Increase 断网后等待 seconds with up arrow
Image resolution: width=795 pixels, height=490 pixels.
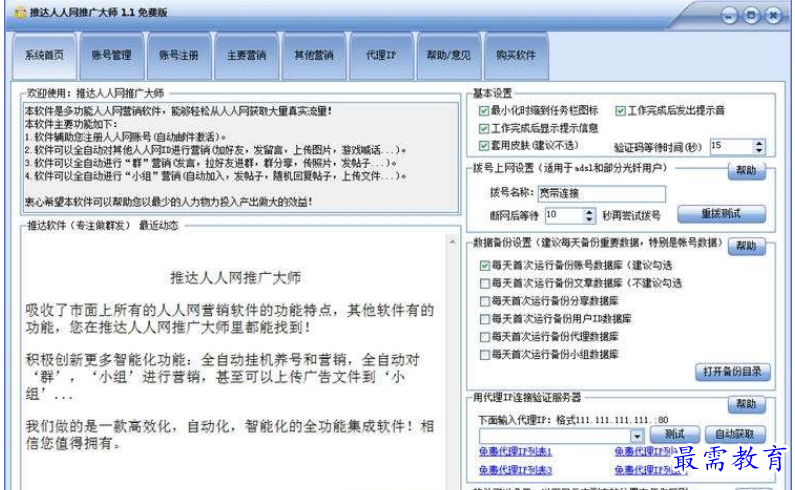coord(589,212)
